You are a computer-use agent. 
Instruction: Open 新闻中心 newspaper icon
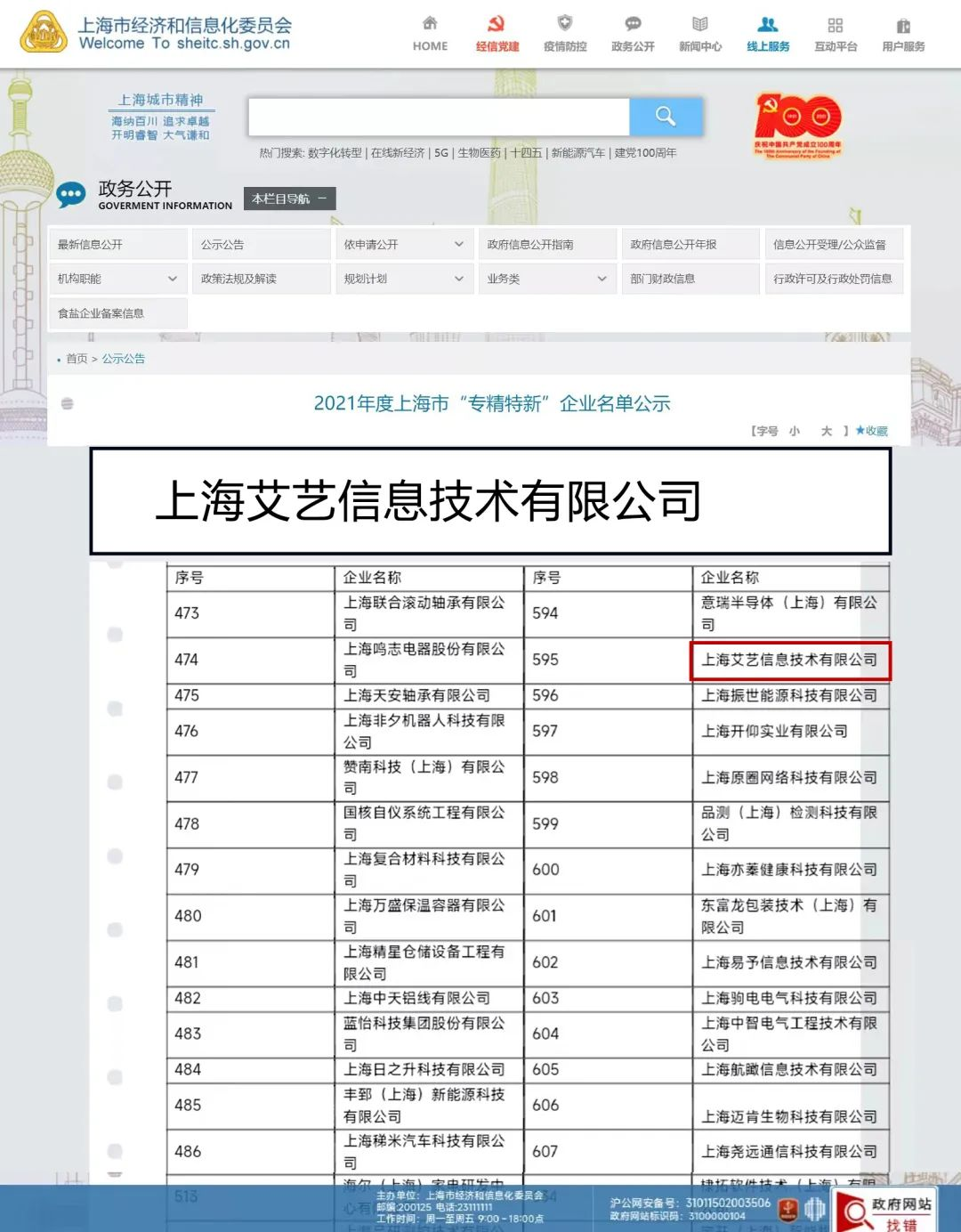click(700, 24)
